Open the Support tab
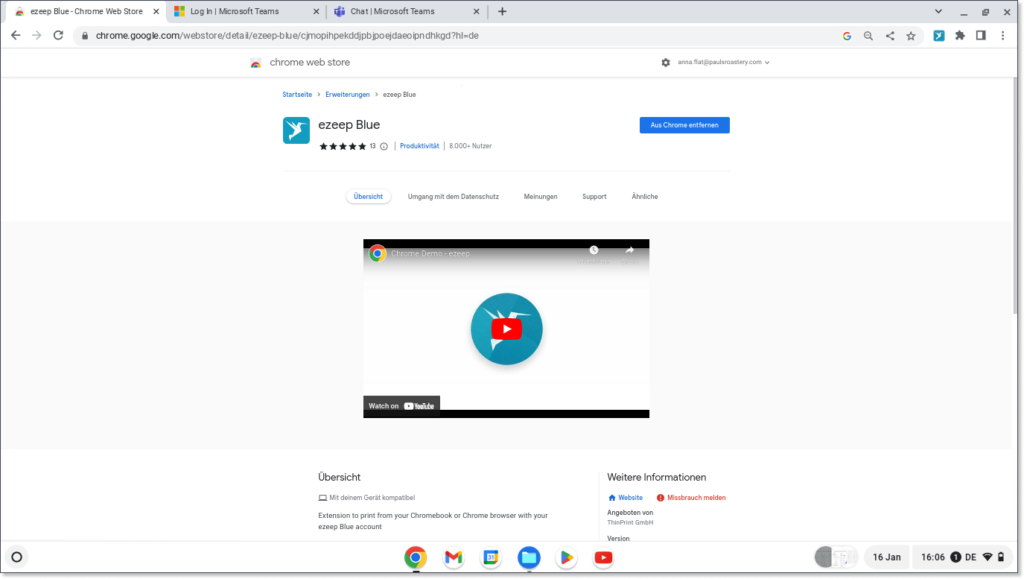The height and width of the screenshot is (579, 1024). pos(594,196)
